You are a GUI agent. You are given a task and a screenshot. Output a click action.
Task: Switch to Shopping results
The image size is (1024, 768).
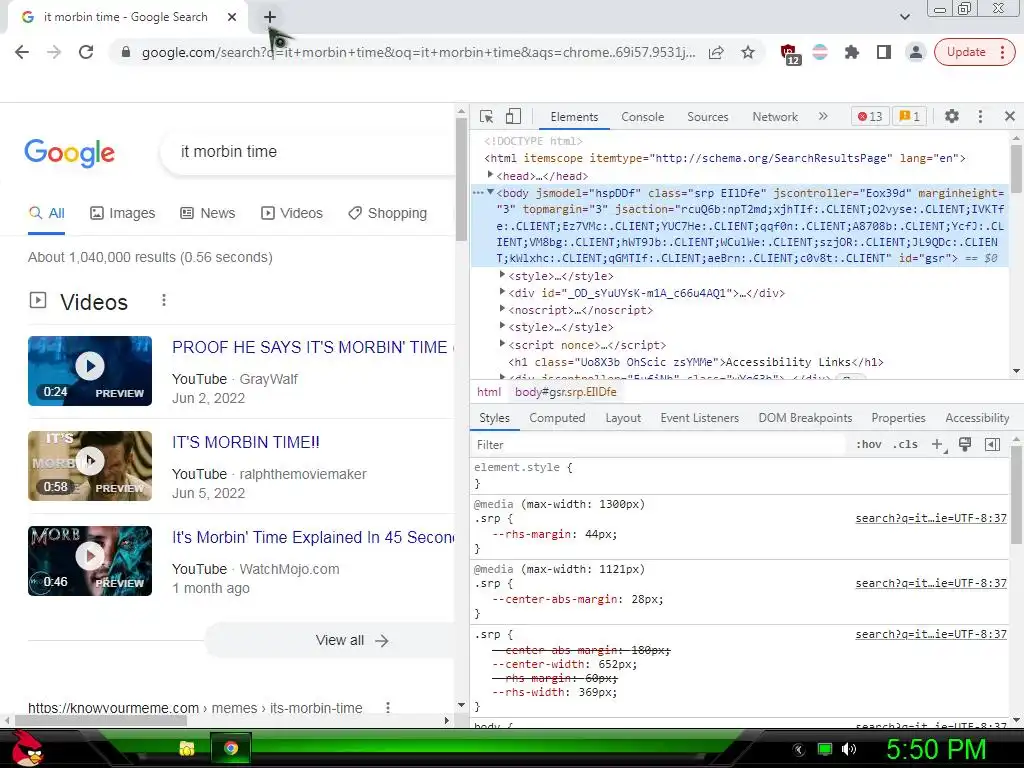click(387, 214)
